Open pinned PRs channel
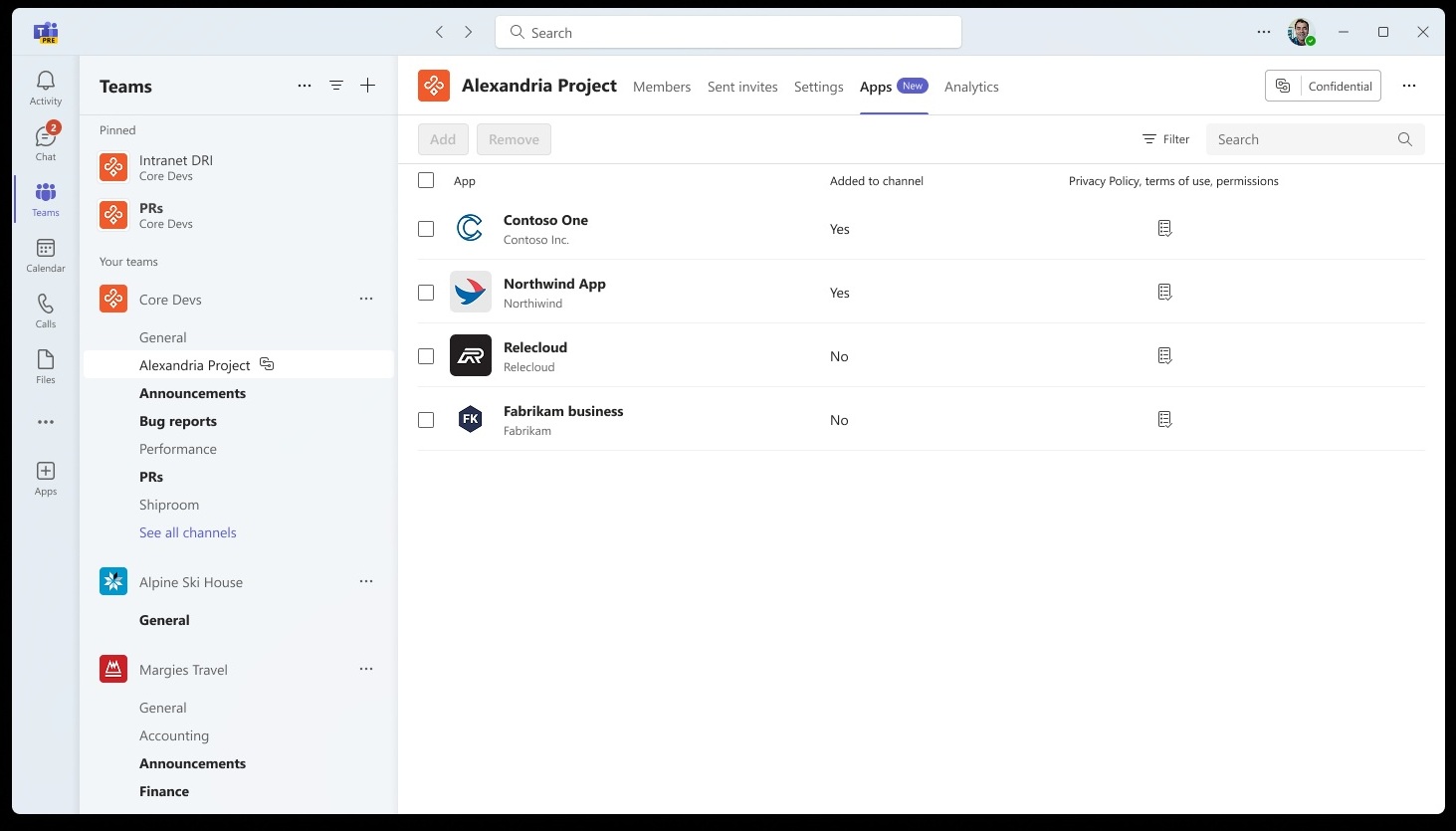Screen dimensions: 1456x831 (239, 215)
